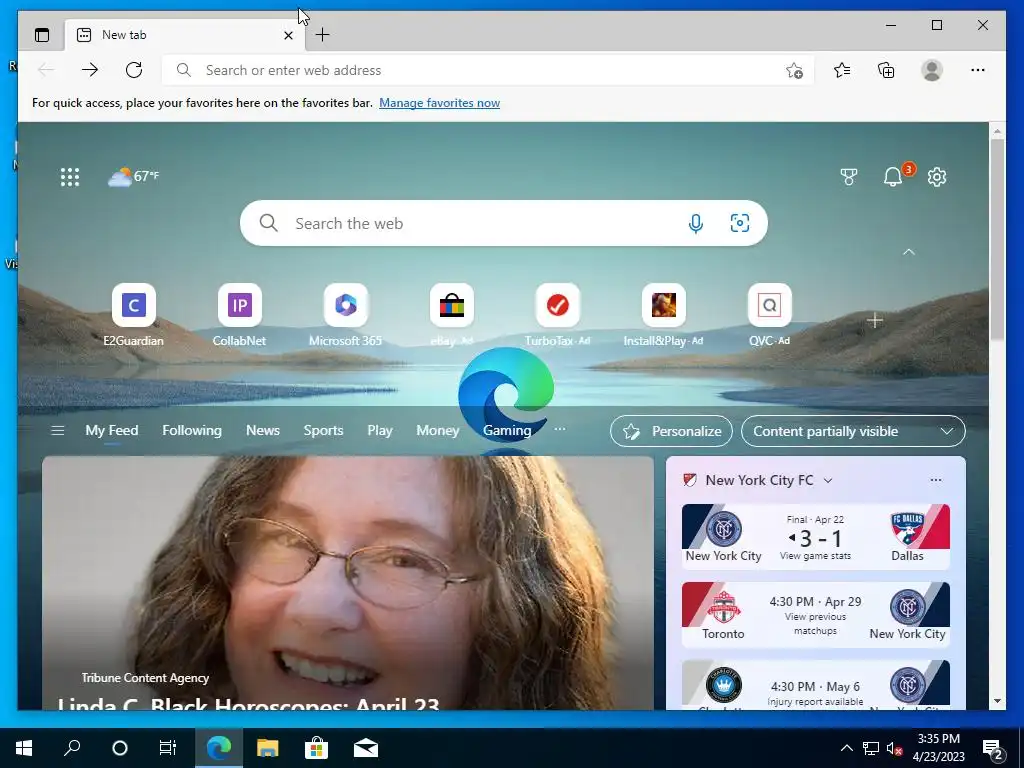Open Mail app from taskbar
Viewport: 1024px width, 768px height.
(366, 748)
